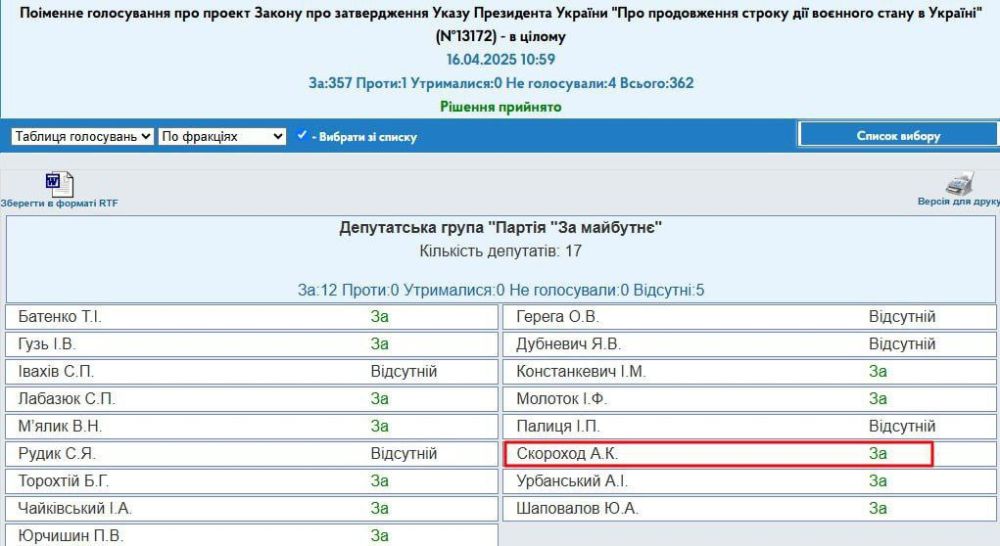Expand the 'По фракціях' dropdown
The height and width of the screenshot is (546, 1000).
(x=222, y=136)
